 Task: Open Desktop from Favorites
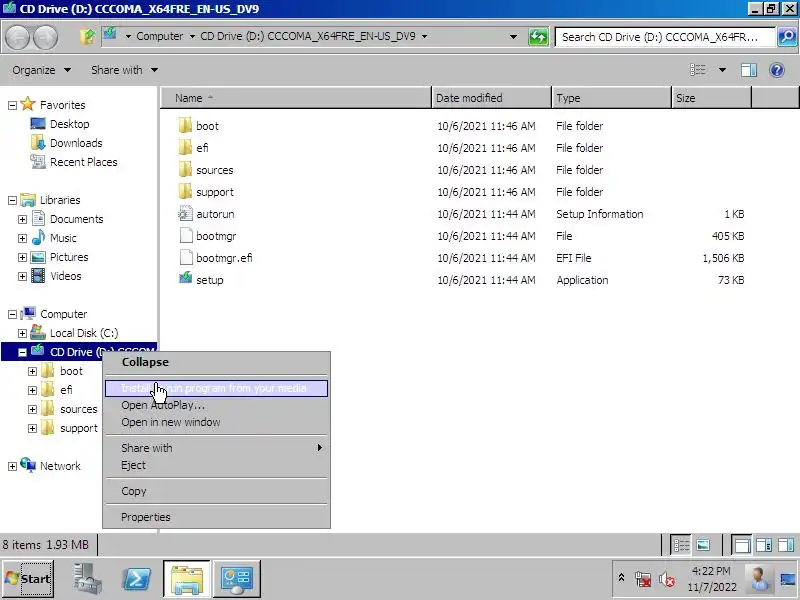click(x=69, y=124)
